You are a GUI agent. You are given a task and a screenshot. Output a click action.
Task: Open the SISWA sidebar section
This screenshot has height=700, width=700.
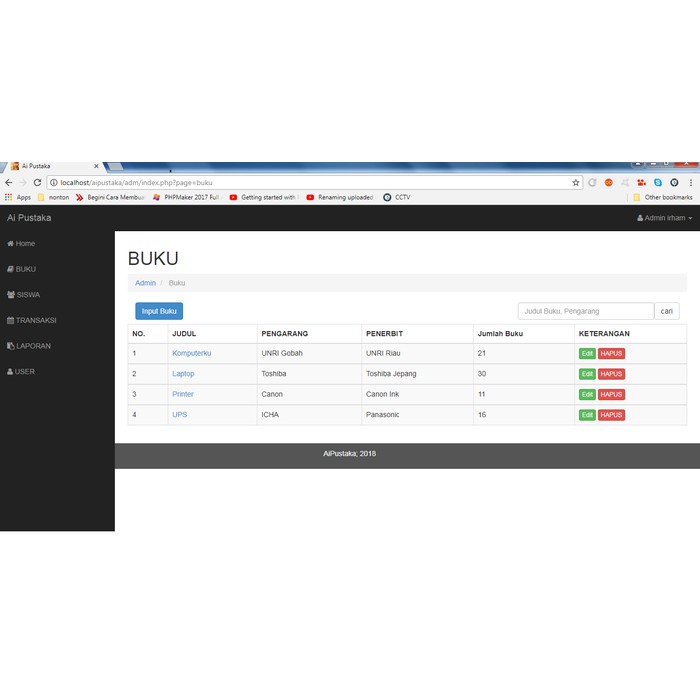click(24, 295)
